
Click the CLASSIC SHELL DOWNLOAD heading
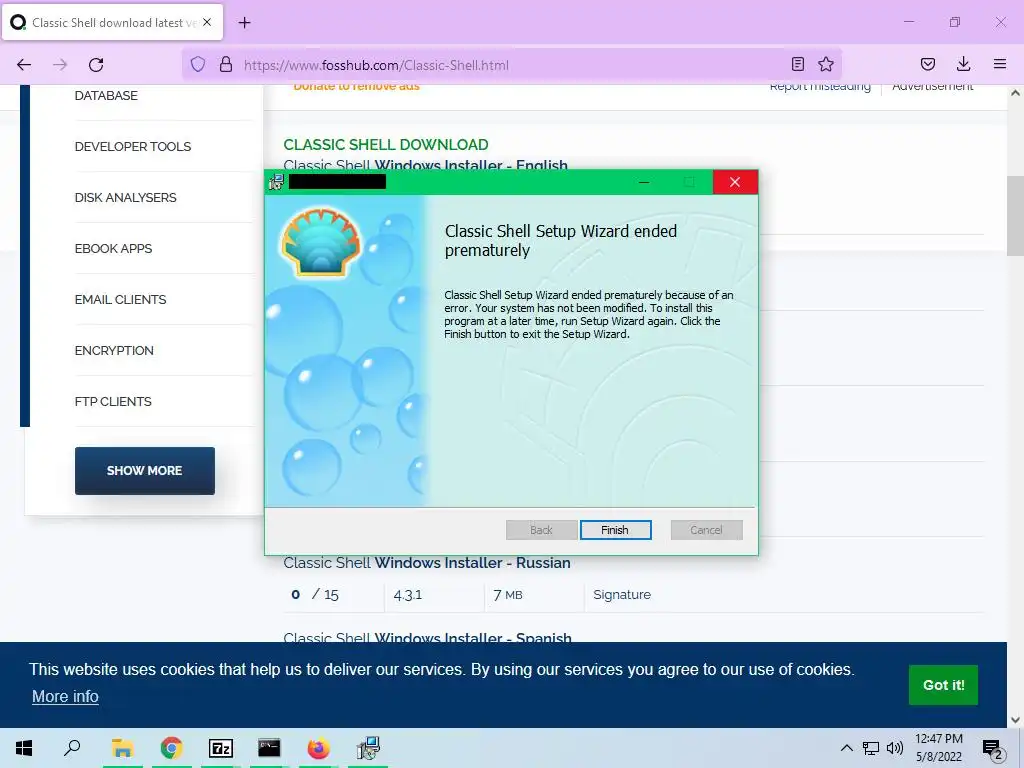[386, 144]
